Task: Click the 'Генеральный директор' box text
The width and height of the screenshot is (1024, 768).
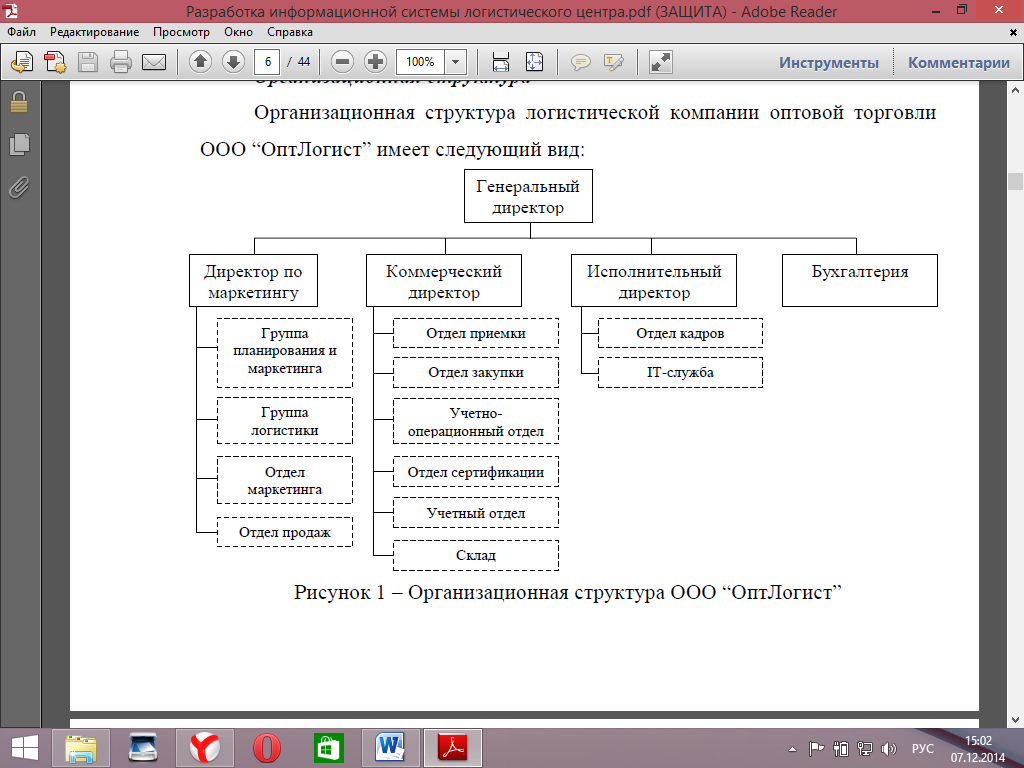Action: 528,197
